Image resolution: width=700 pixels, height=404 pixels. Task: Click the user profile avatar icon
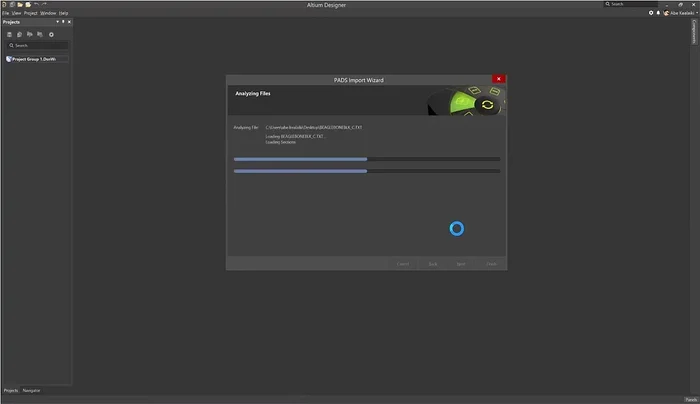667,13
